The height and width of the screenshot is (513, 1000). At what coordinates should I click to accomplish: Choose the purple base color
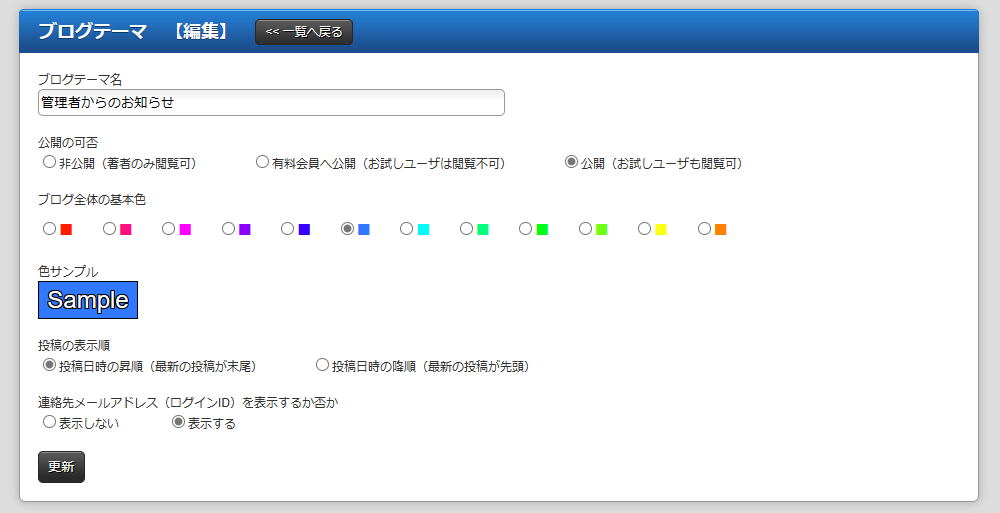click(x=228, y=229)
